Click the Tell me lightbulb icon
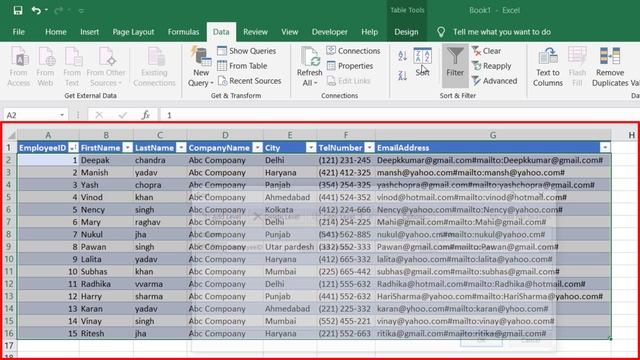 tap(441, 32)
